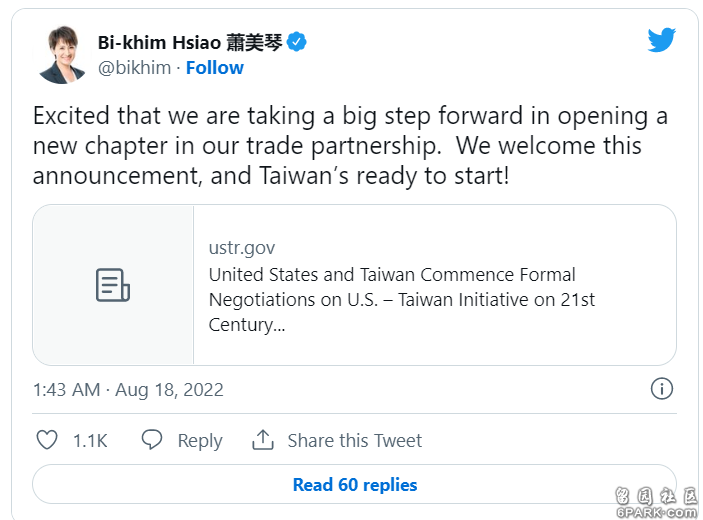Click the Reply text label

tap(200, 441)
